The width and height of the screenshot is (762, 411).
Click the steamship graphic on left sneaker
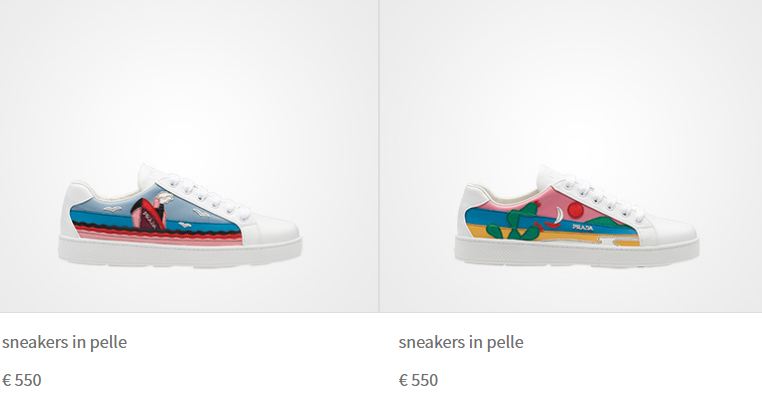click(x=150, y=215)
